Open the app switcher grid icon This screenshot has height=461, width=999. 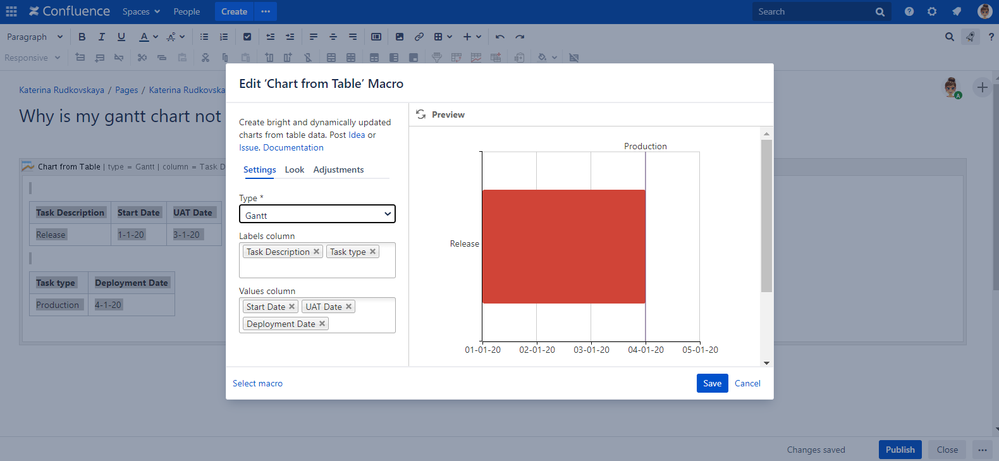[x=12, y=12]
